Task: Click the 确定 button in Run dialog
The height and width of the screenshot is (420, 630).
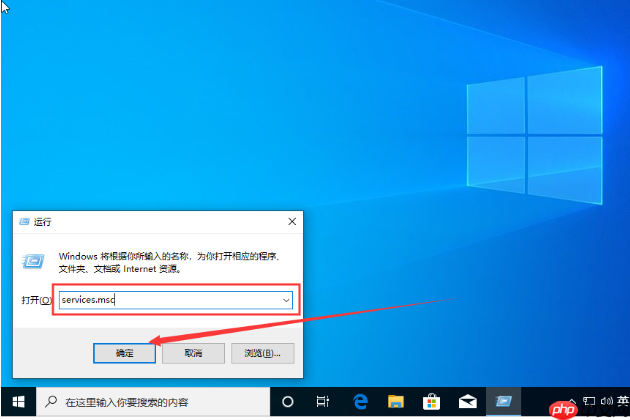Action: (x=125, y=353)
